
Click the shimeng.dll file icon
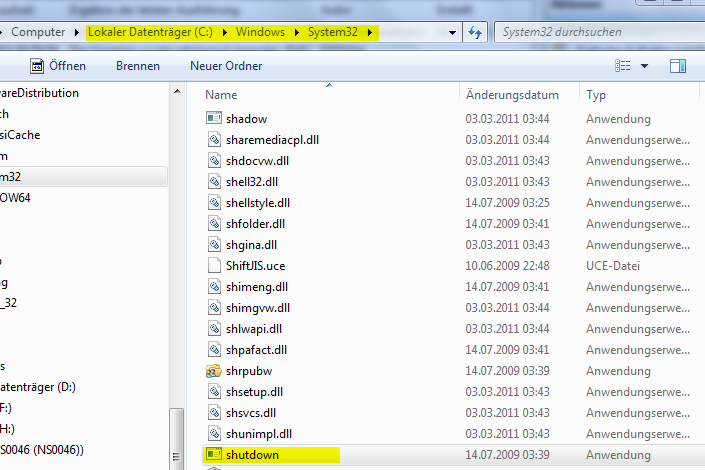pyautogui.click(x=214, y=286)
